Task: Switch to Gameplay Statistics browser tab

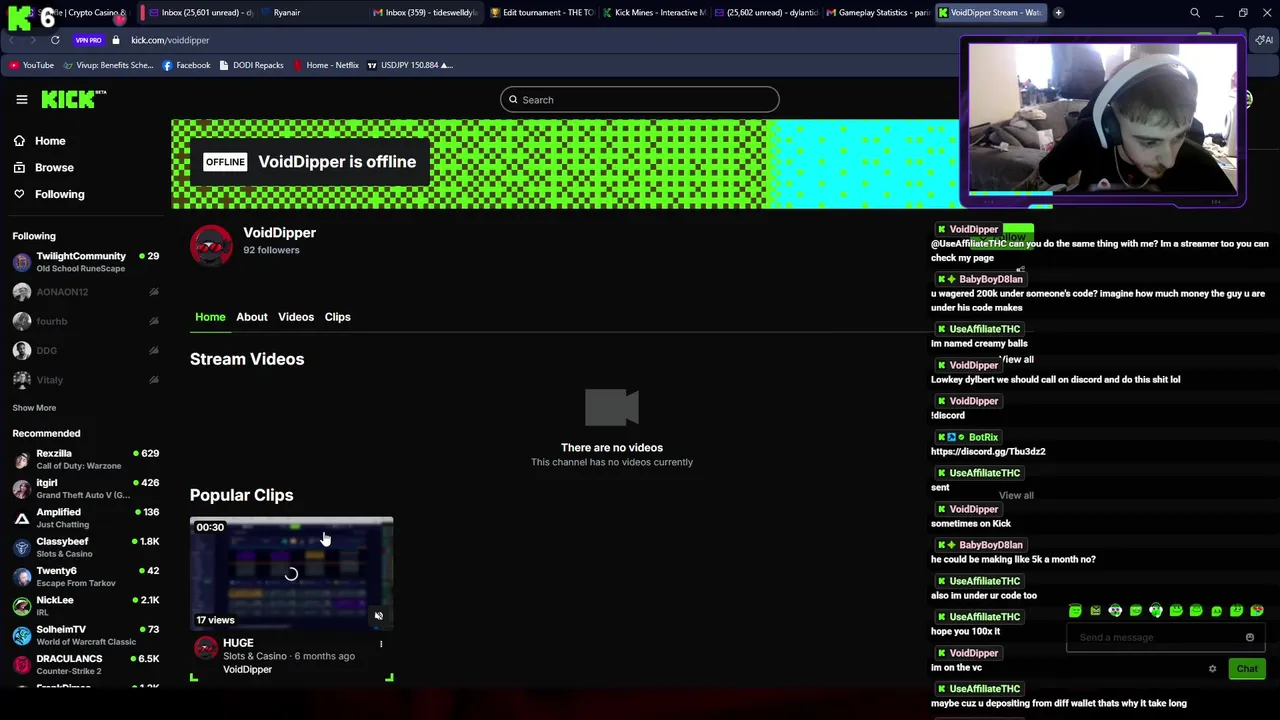Action: click(x=878, y=13)
